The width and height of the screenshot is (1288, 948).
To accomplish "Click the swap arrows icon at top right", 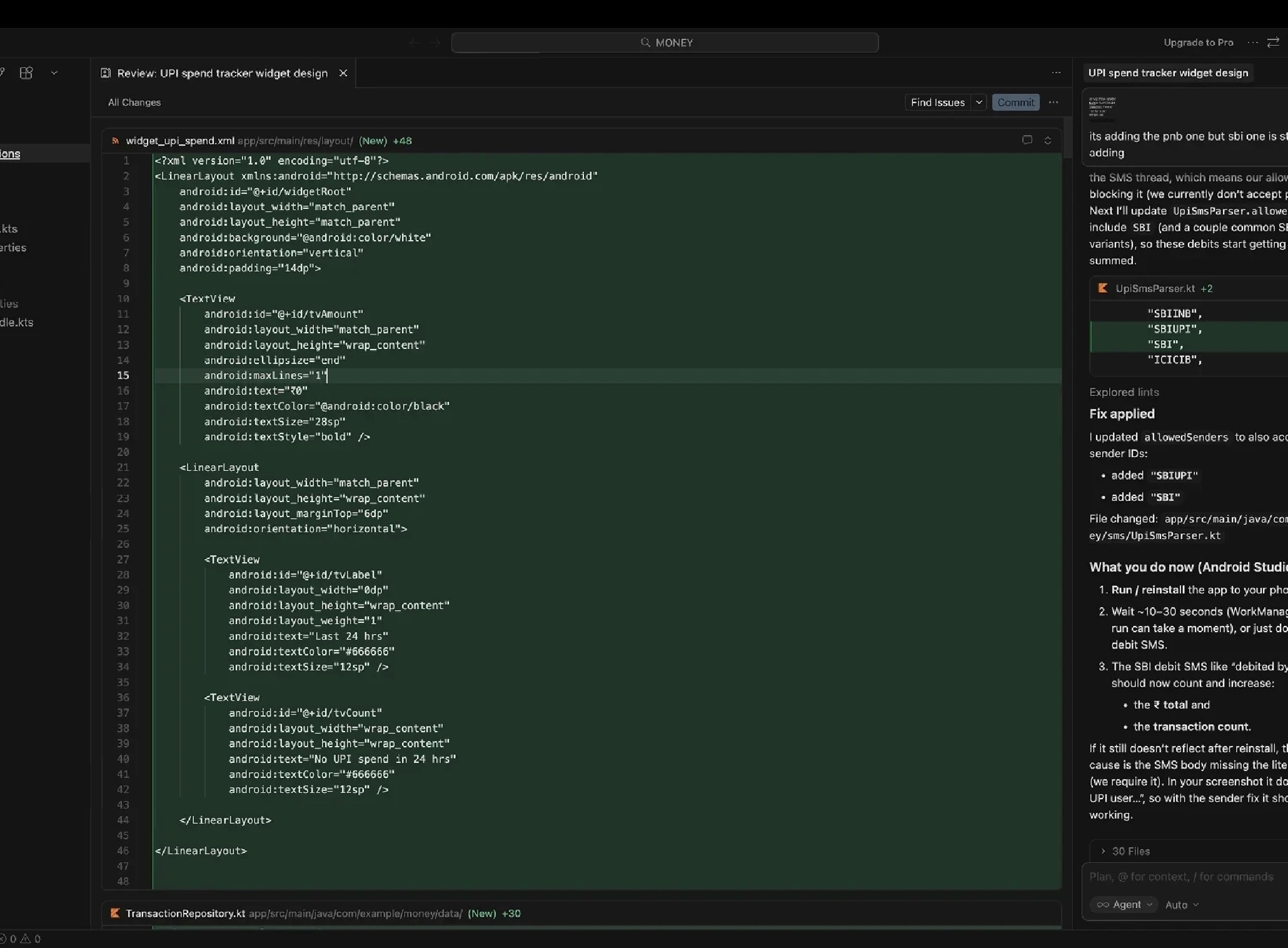I will click(x=1273, y=43).
